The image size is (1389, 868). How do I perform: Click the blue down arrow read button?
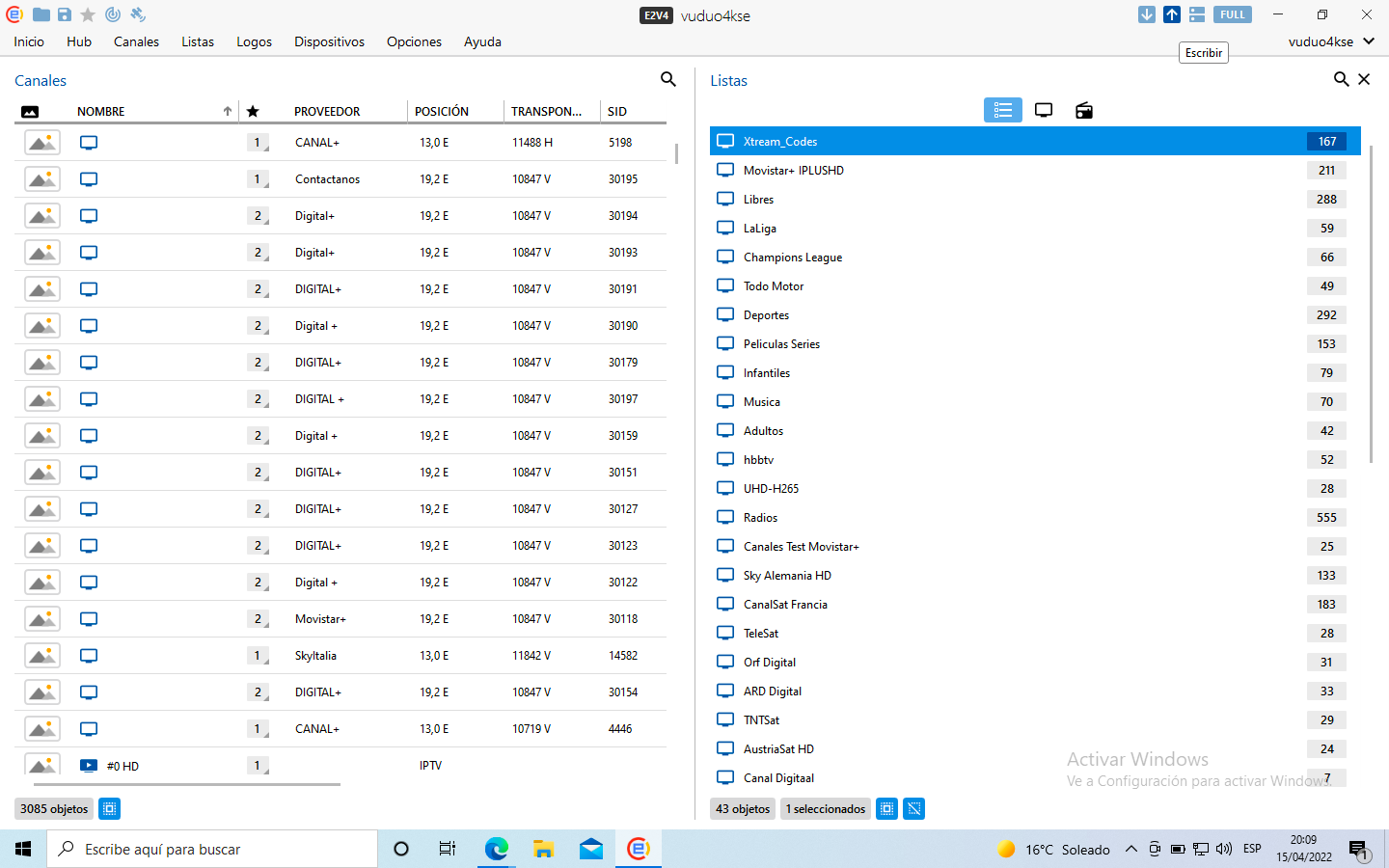1146,14
